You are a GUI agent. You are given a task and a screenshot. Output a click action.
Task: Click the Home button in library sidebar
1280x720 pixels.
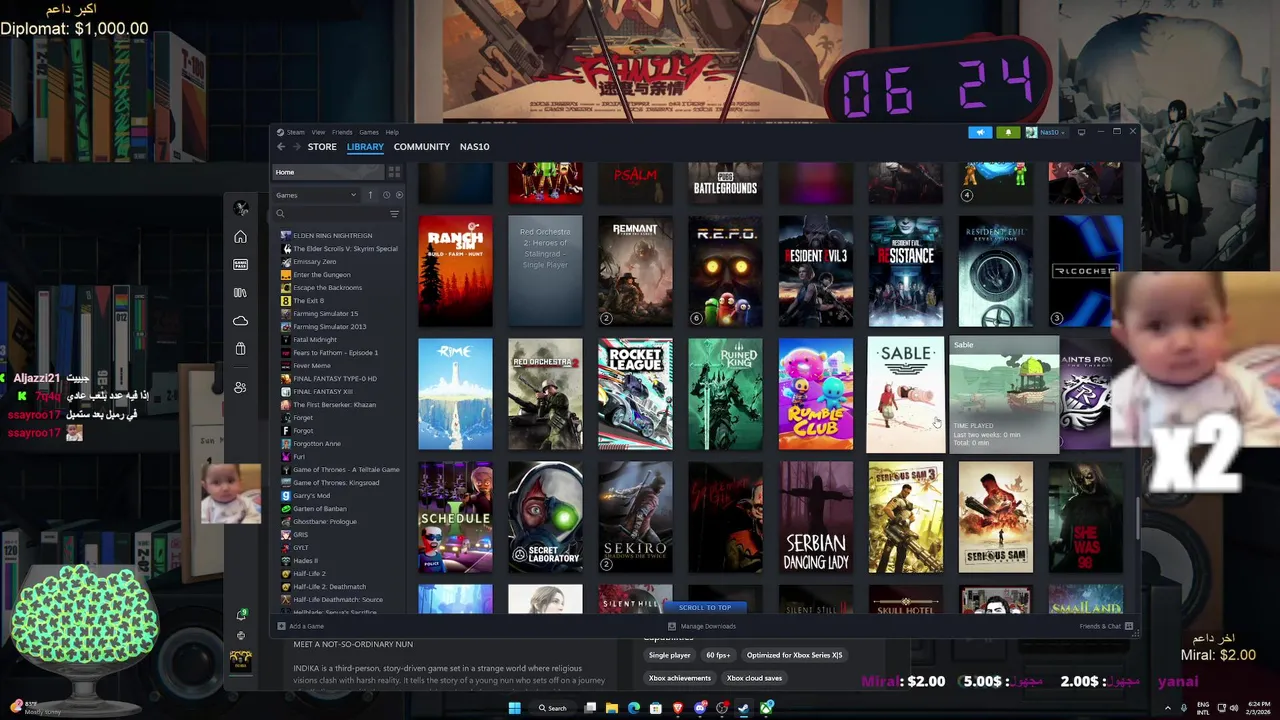(x=328, y=172)
